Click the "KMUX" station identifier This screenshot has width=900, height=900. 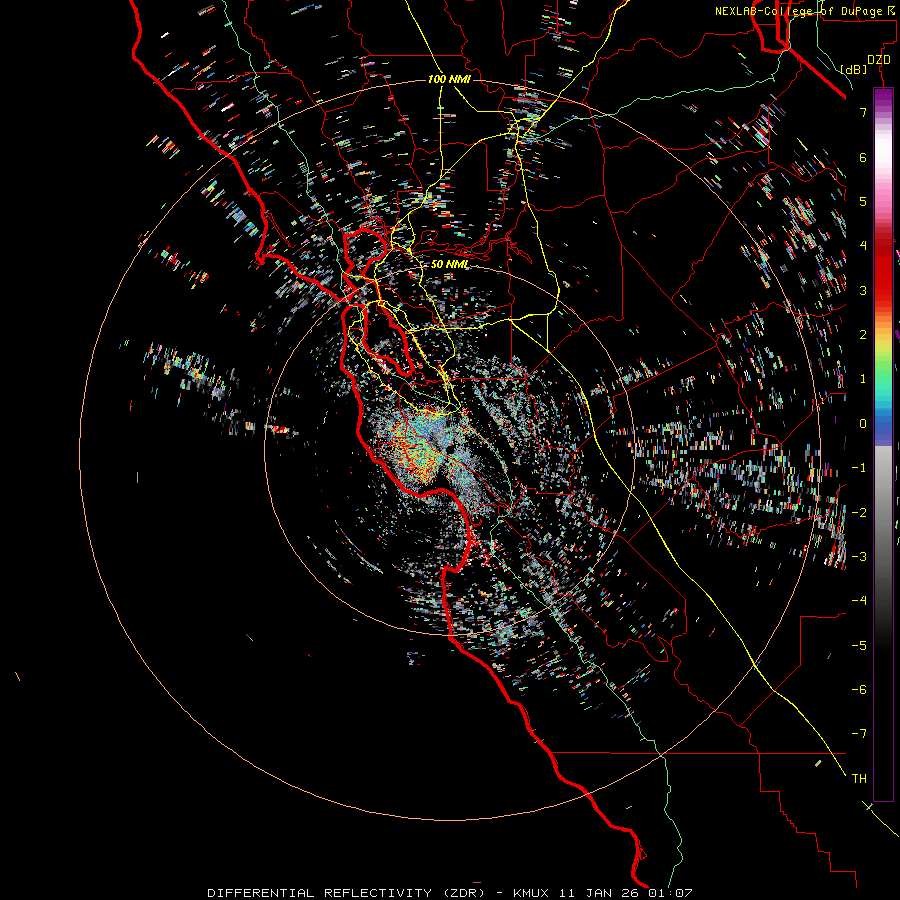(x=531, y=893)
